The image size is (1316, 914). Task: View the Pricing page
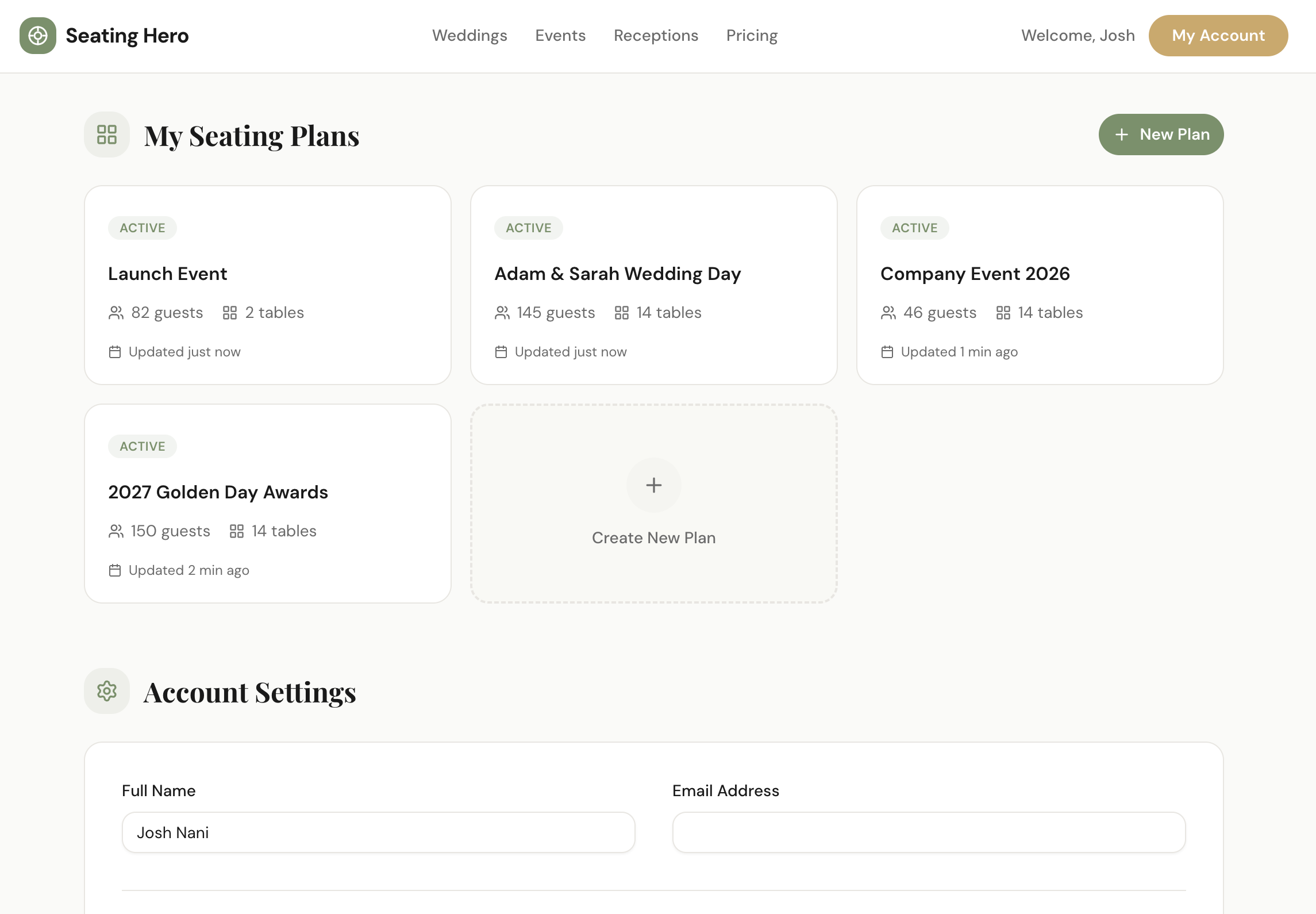pyautogui.click(x=752, y=36)
